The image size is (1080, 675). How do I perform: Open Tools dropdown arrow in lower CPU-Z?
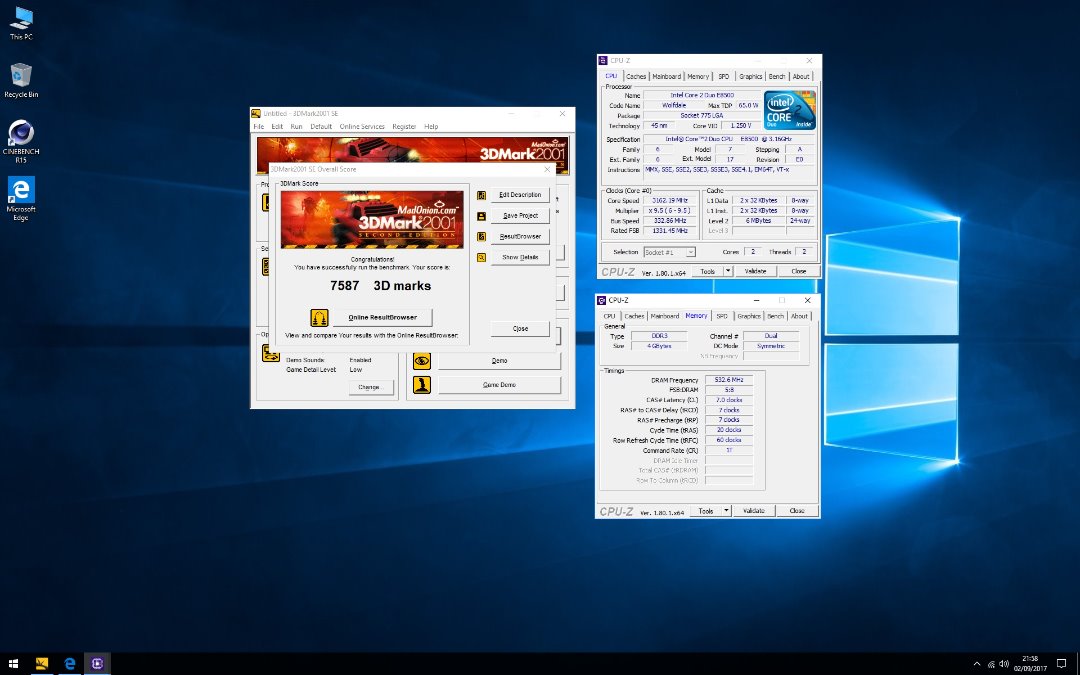coord(727,510)
